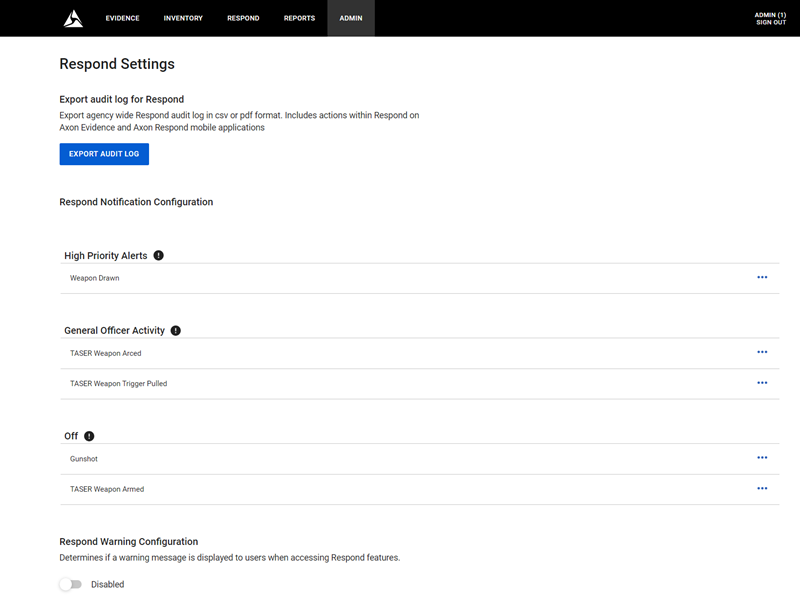Viewport: 800px width, 608px height.
Task: Open the High Priority Alerts info icon
Action: click(x=159, y=256)
